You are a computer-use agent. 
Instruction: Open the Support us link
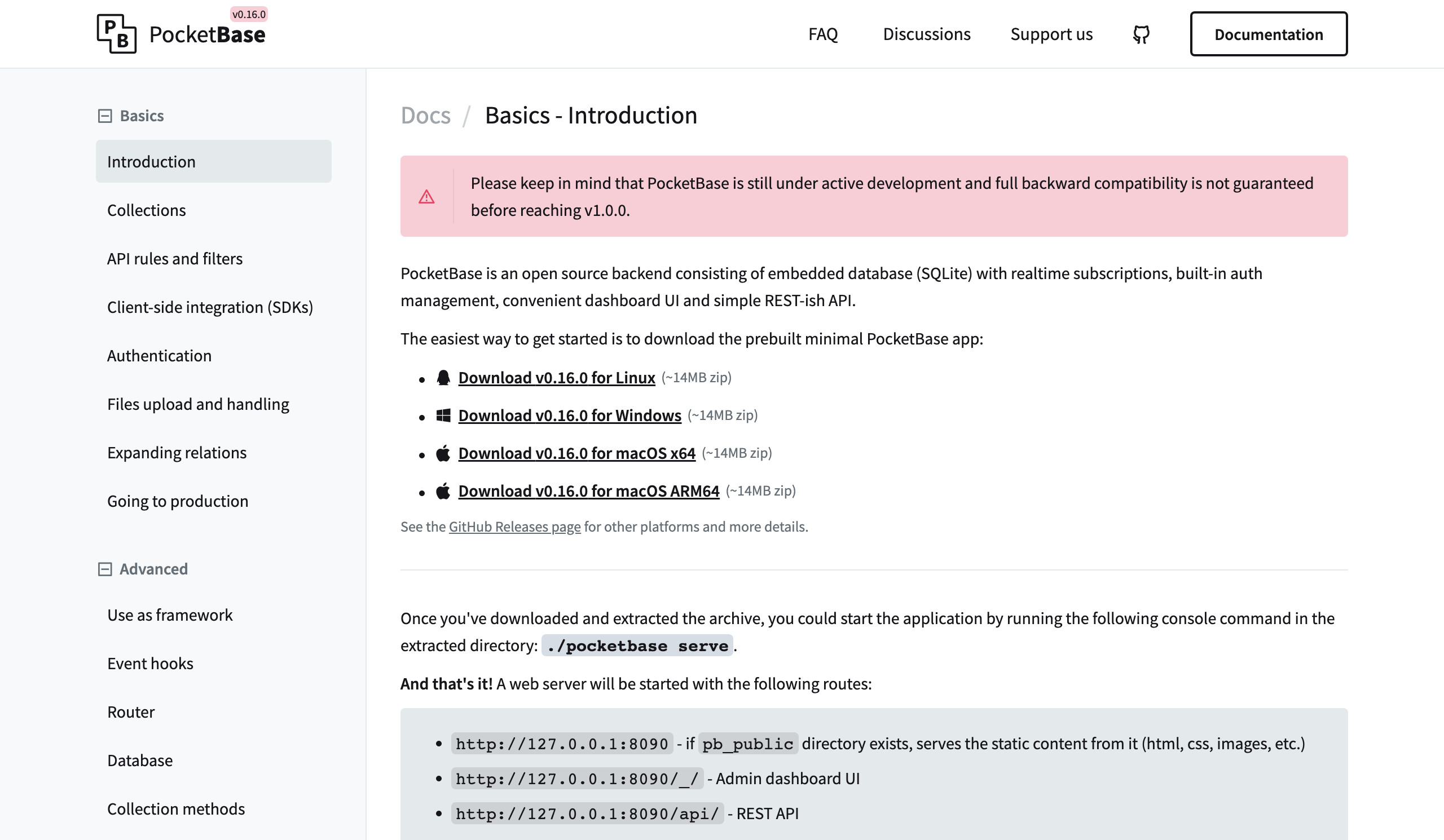1051,34
